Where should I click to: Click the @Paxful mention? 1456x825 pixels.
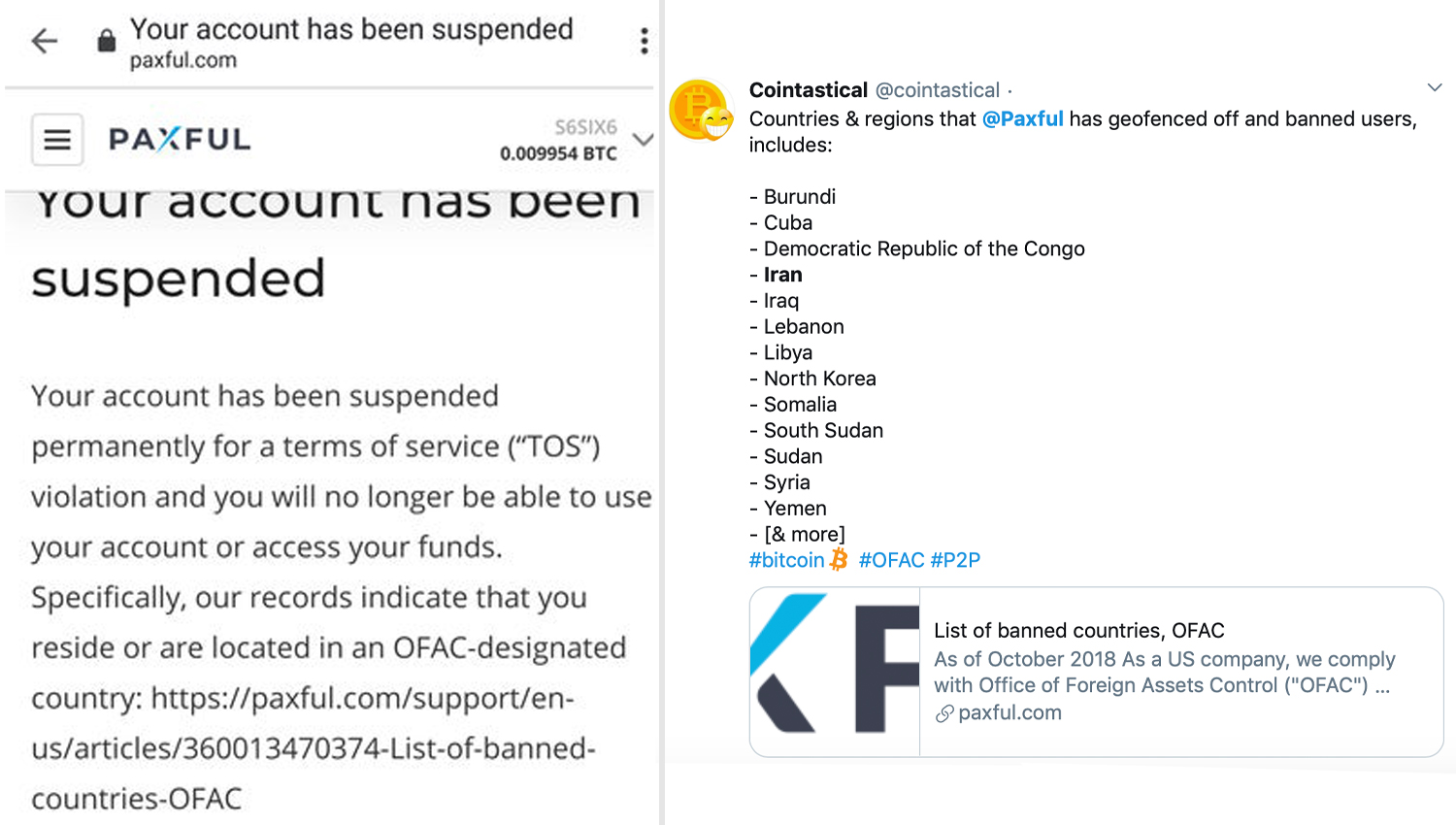click(x=1023, y=119)
